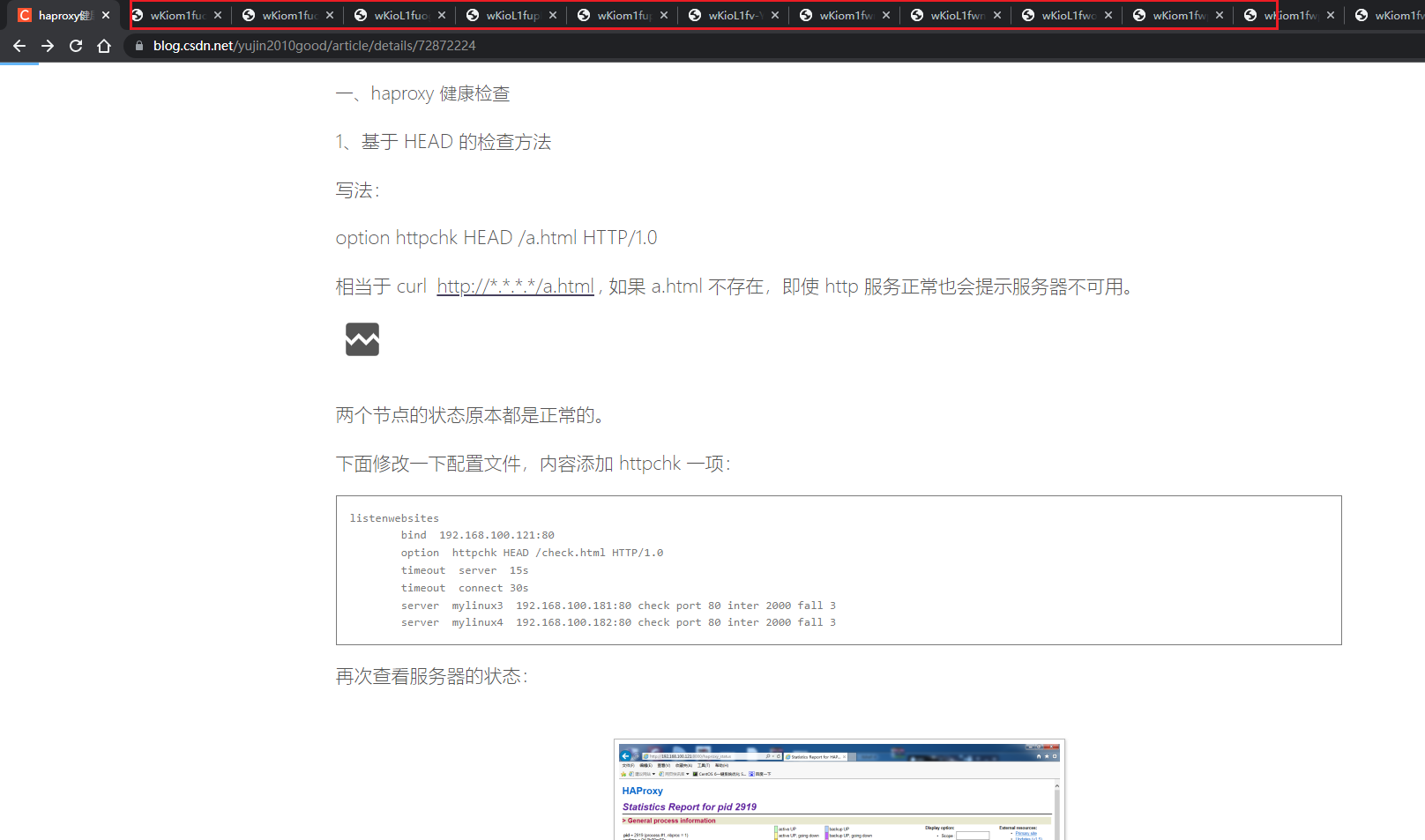Click the line 'option httpchk HEAD /a.html HTTP/1.0'
Image resolution: width=1425 pixels, height=840 pixels.
point(496,238)
